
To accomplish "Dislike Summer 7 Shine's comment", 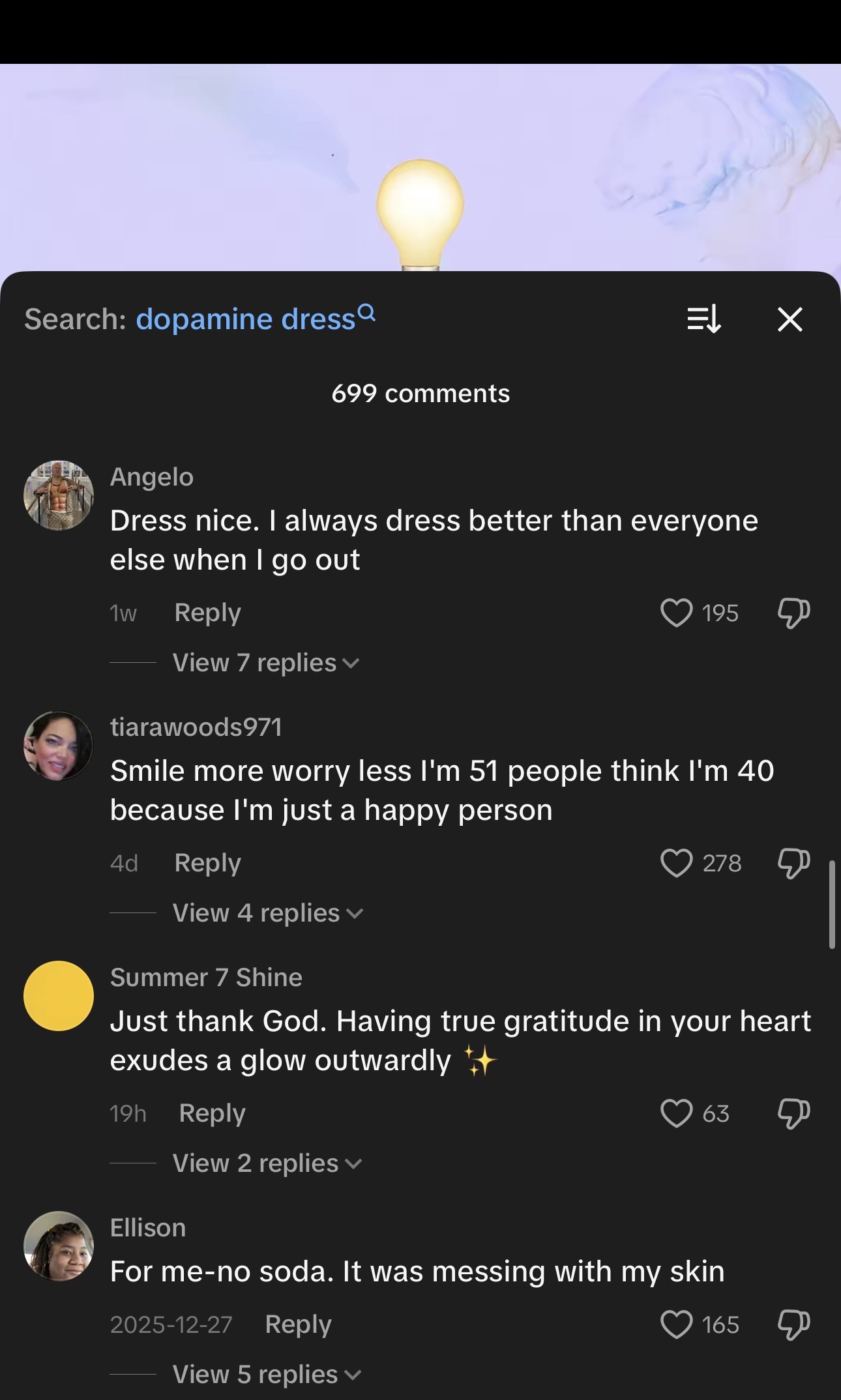I will pos(793,1113).
